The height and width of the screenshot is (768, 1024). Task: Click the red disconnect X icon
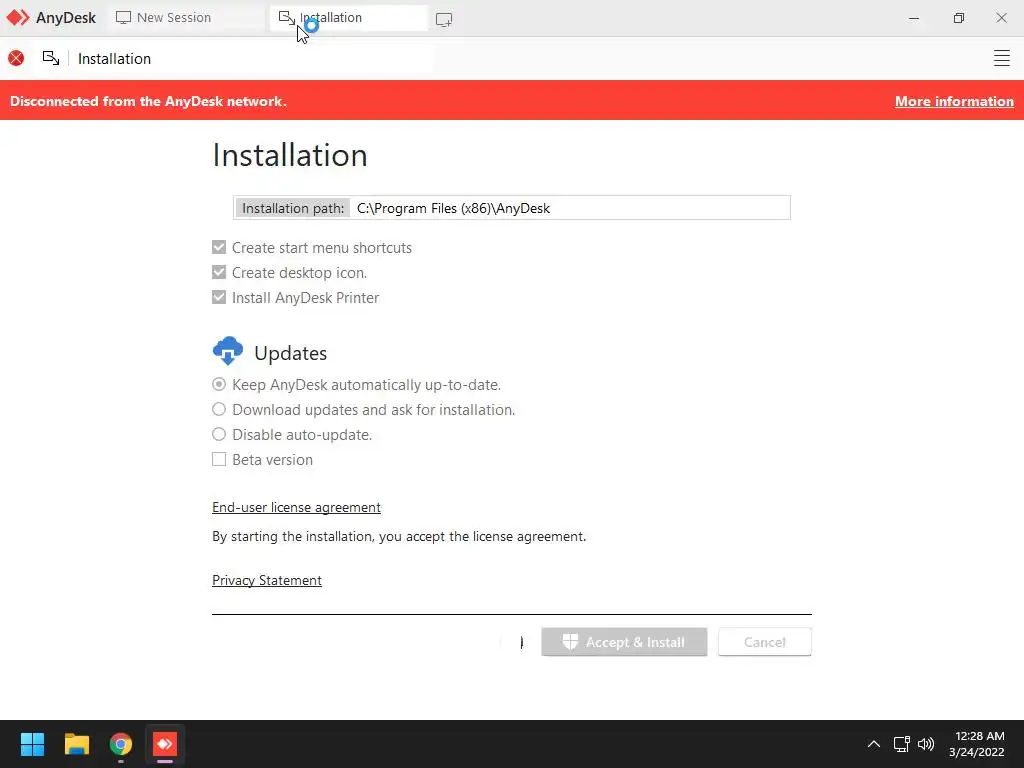click(x=16, y=59)
